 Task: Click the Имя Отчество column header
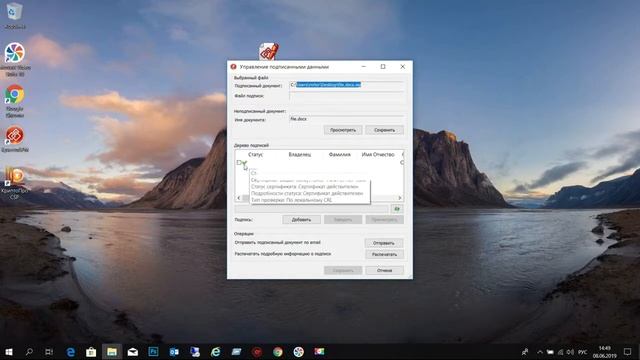click(x=378, y=154)
